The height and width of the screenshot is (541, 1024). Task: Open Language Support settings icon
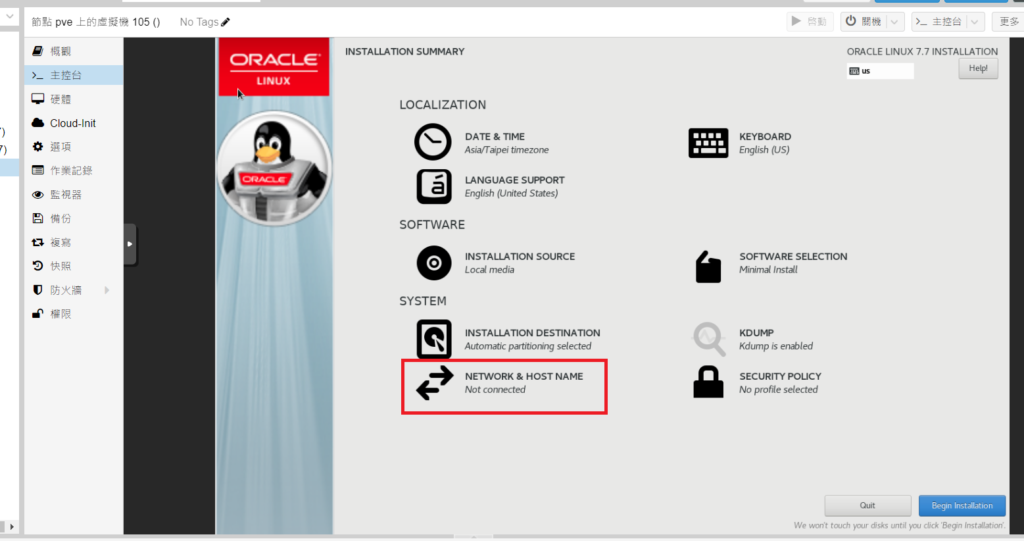433,186
